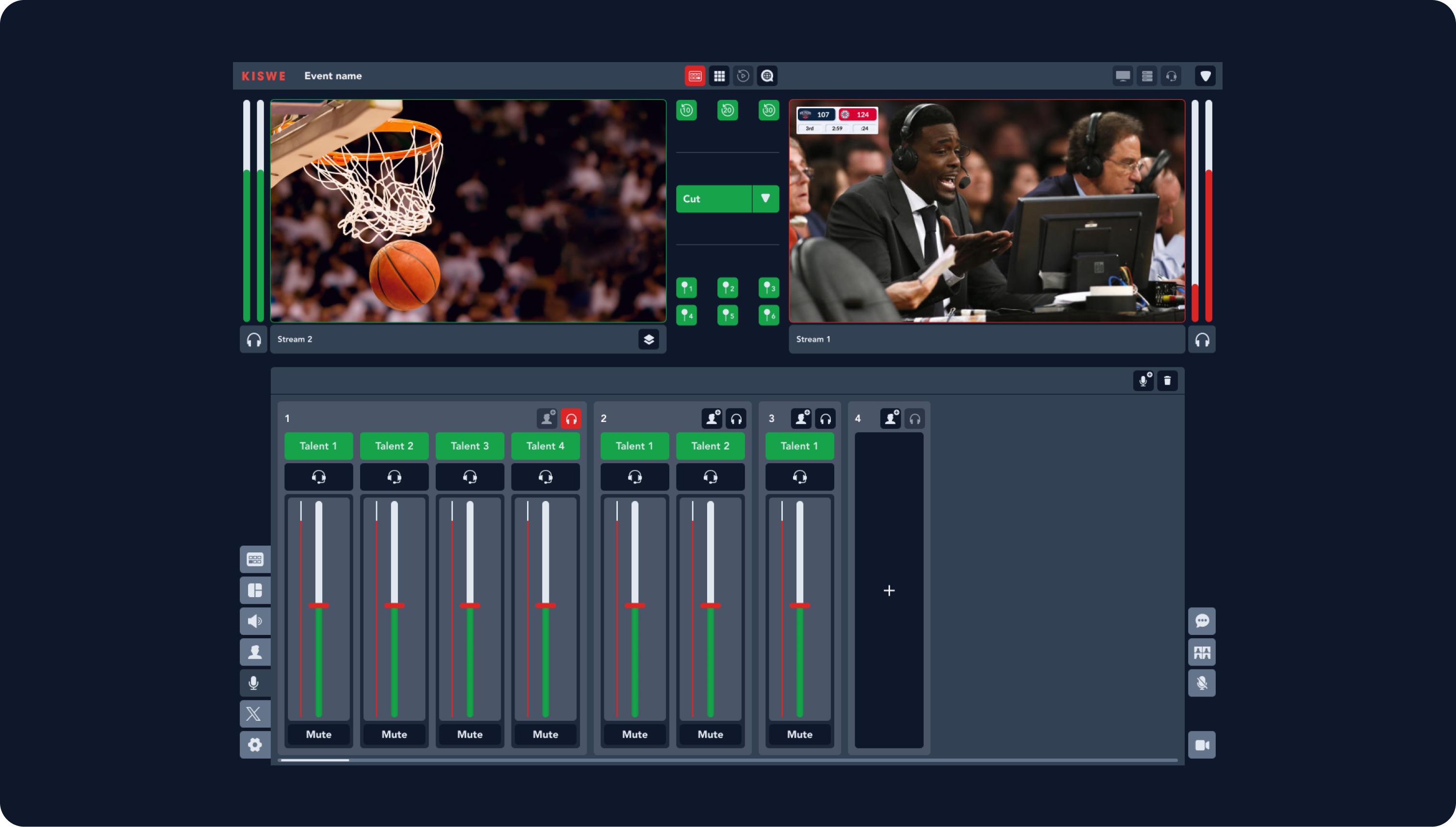Click Talent 3 button in group 1
The height and width of the screenshot is (827, 1456).
click(470, 446)
